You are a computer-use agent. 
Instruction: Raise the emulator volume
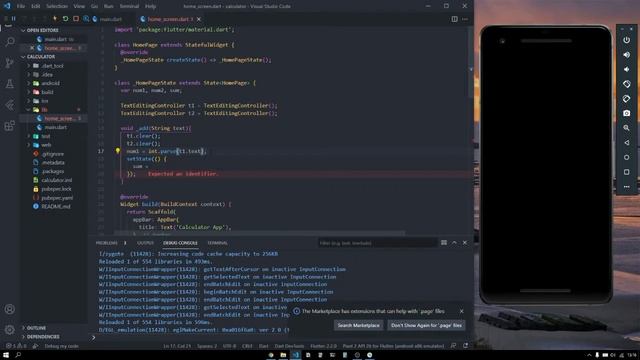[x=627, y=55]
